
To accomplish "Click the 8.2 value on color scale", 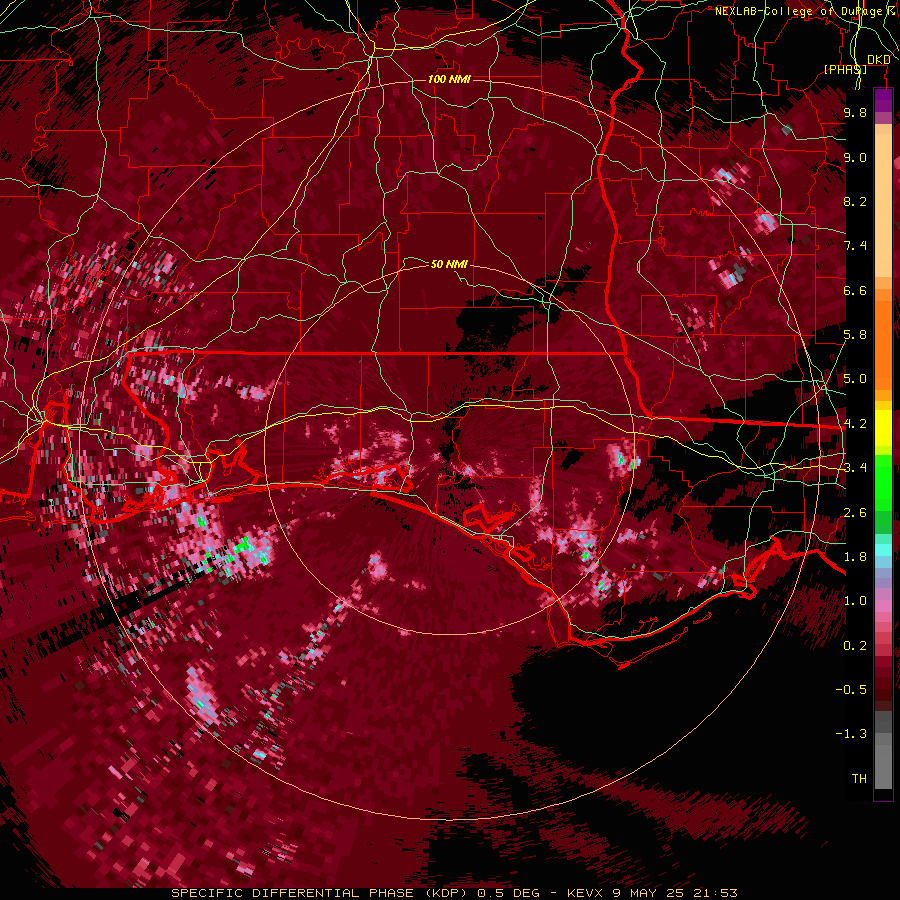I will point(855,201).
